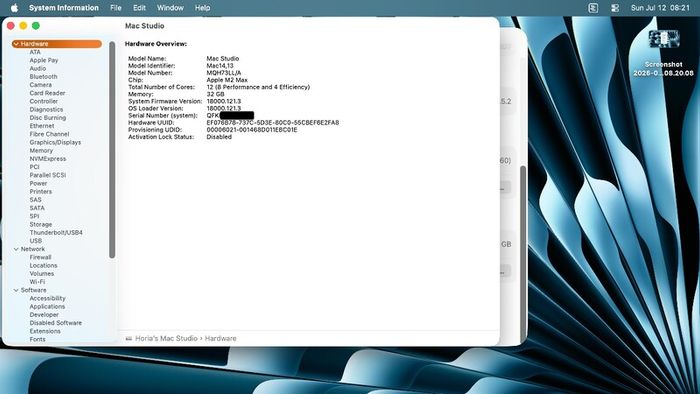700x394 pixels.
Task: Open the File menu
Action: pyautogui.click(x=116, y=8)
